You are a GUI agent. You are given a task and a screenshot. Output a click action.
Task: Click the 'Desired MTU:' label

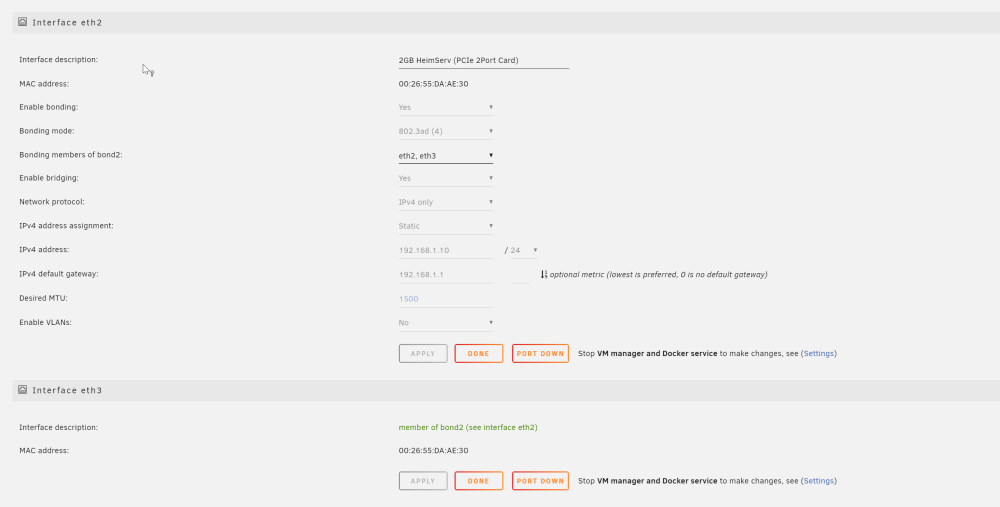(x=43, y=298)
